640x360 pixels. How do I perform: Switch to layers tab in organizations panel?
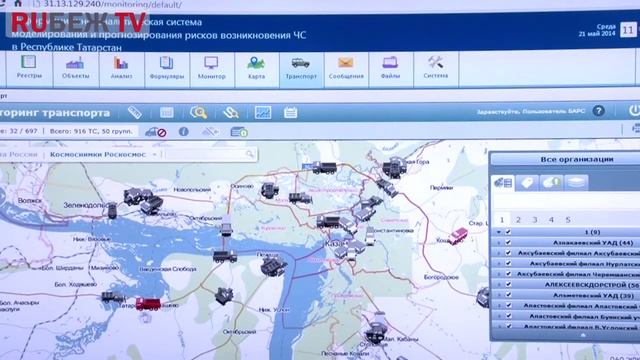(576, 182)
